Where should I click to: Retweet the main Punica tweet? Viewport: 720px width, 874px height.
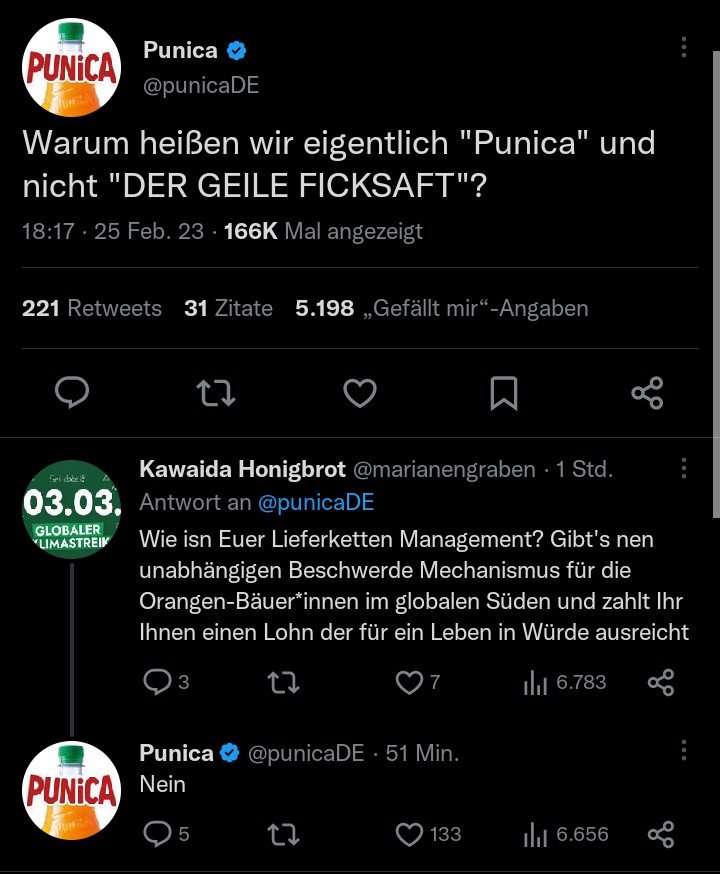click(x=216, y=392)
